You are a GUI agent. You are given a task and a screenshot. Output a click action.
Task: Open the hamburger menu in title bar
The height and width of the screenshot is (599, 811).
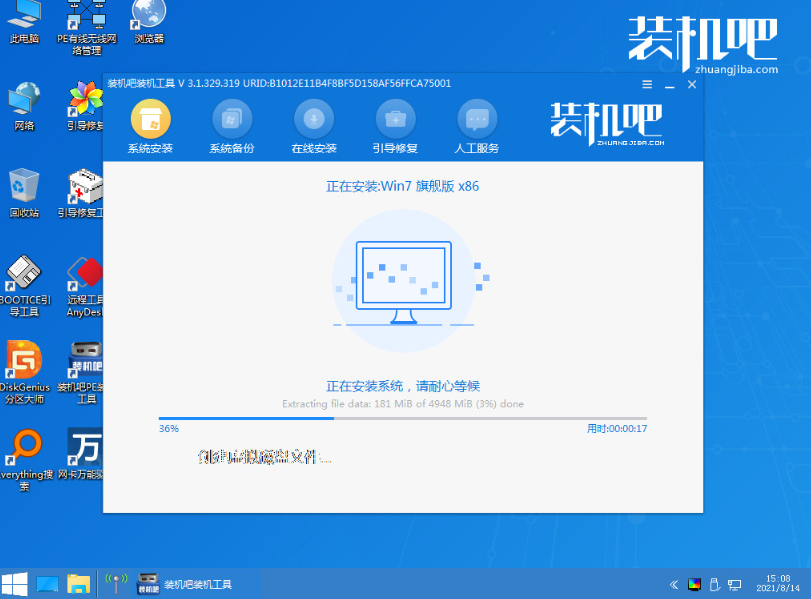(647, 85)
